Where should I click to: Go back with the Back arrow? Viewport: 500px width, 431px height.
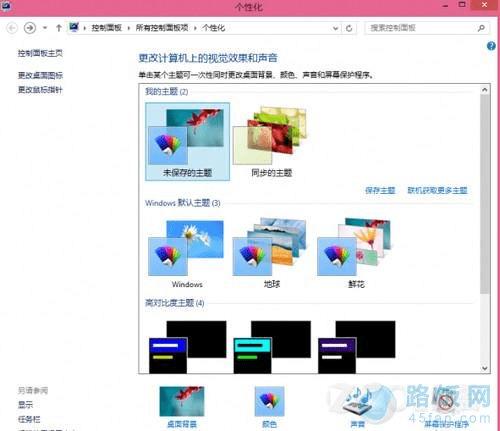coord(12,28)
